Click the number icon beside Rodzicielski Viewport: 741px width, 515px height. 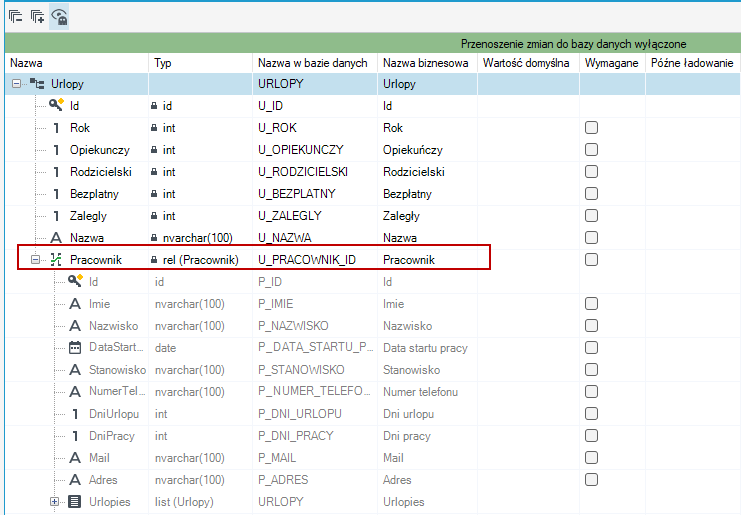tap(56, 172)
